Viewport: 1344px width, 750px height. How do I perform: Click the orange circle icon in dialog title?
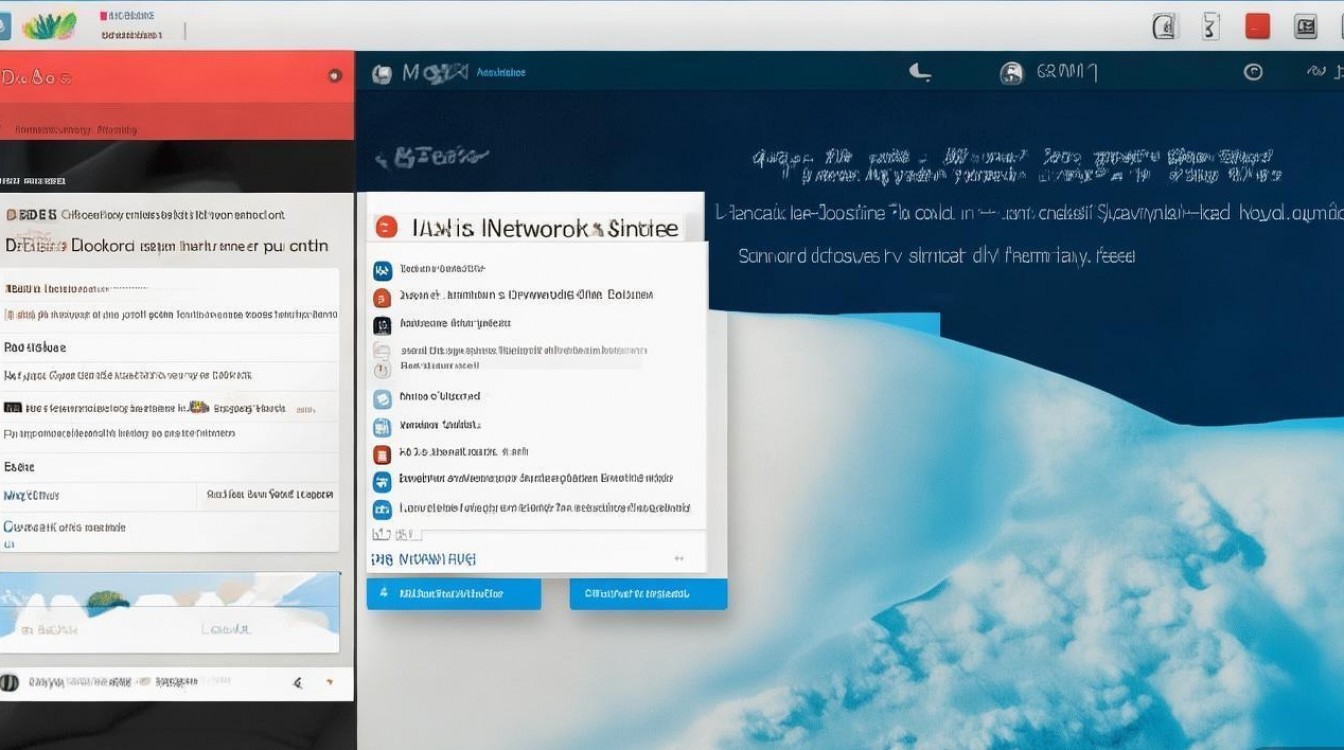pyautogui.click(x=386, y=227)
